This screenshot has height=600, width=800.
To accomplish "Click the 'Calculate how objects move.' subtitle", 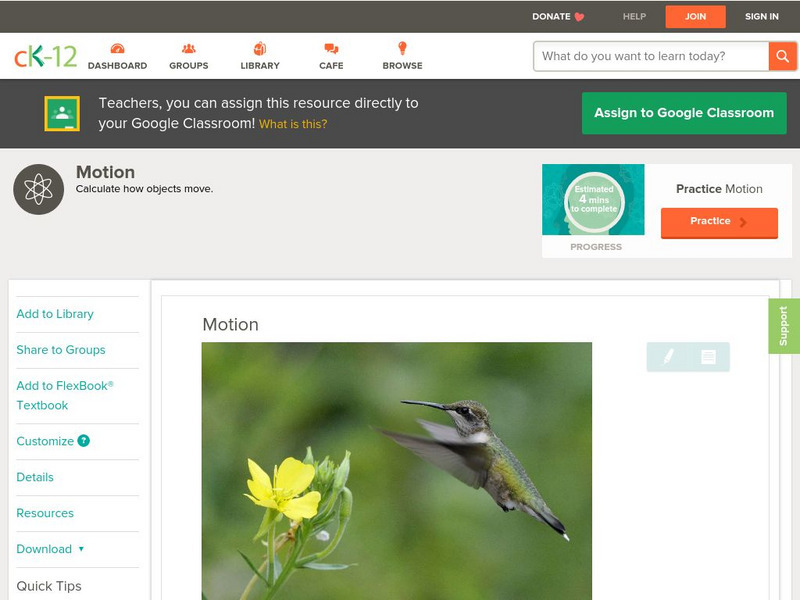I will click(x=144, y=189).
